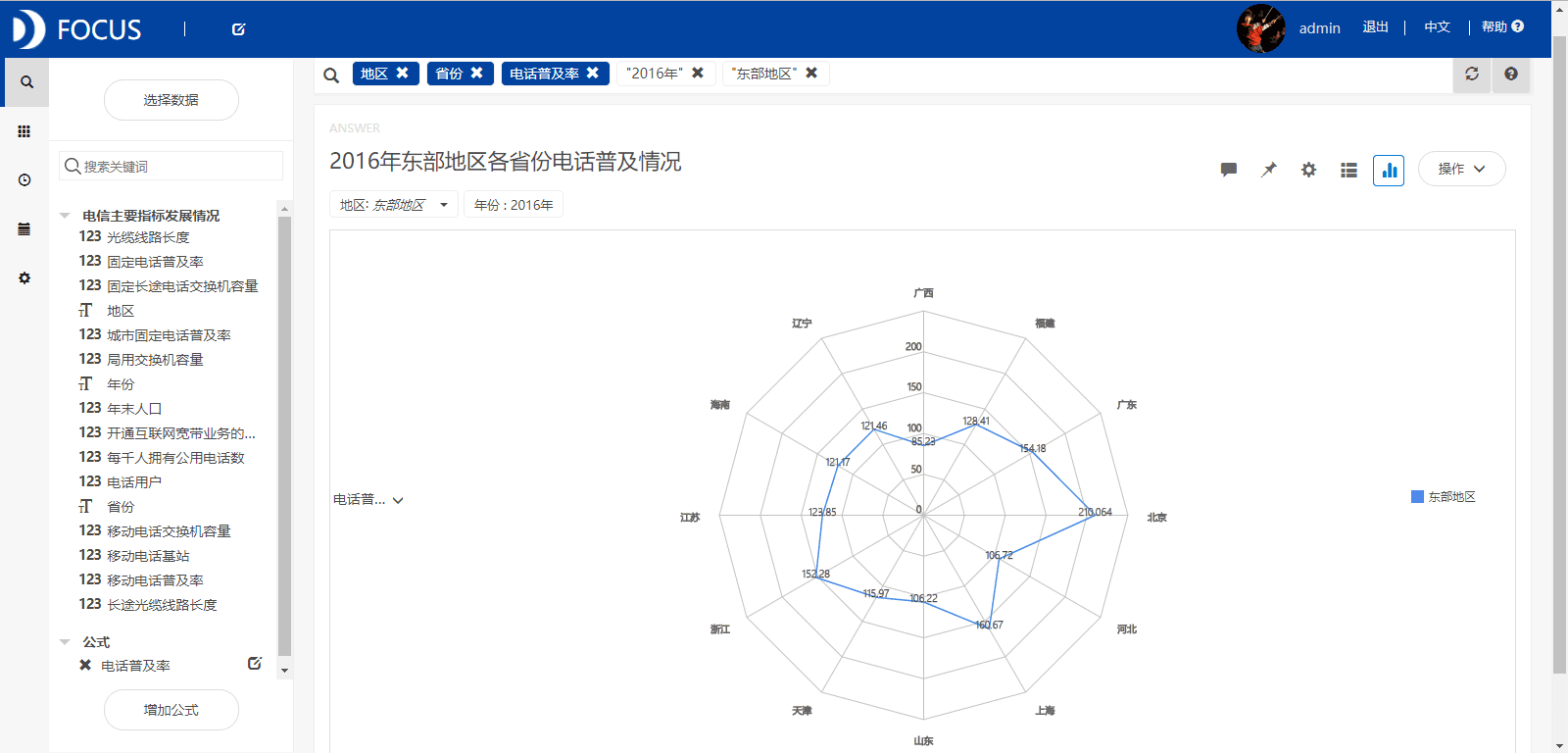Click the FOCUS logo
1568x753 pixels.
[76, 29]
